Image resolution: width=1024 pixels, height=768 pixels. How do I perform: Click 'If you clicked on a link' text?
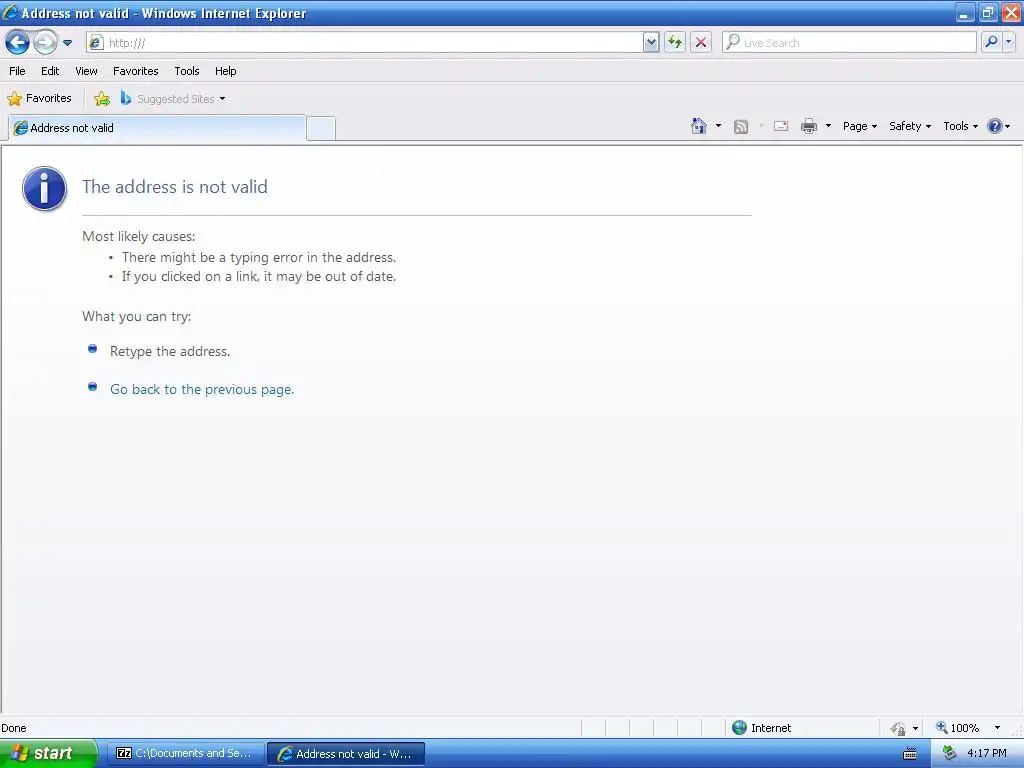(259, 276)
